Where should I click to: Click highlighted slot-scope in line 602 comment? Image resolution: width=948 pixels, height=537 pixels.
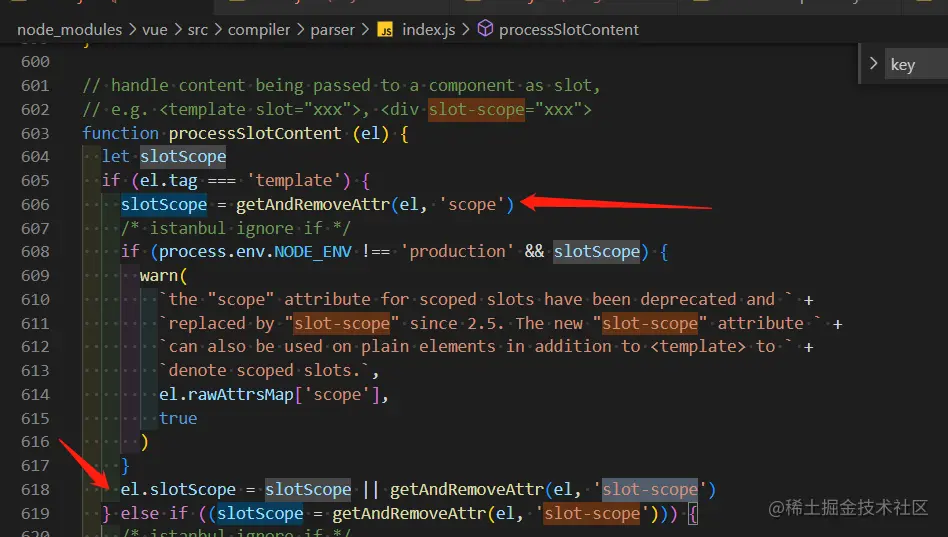[x=476, y=109]
